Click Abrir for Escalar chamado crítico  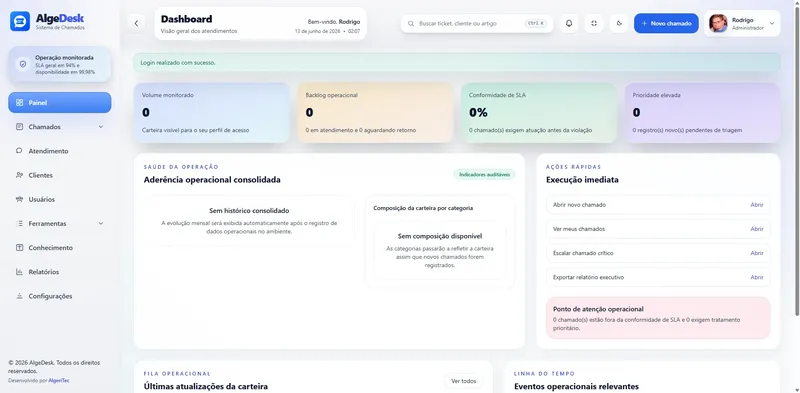click(x=757, y=253)
